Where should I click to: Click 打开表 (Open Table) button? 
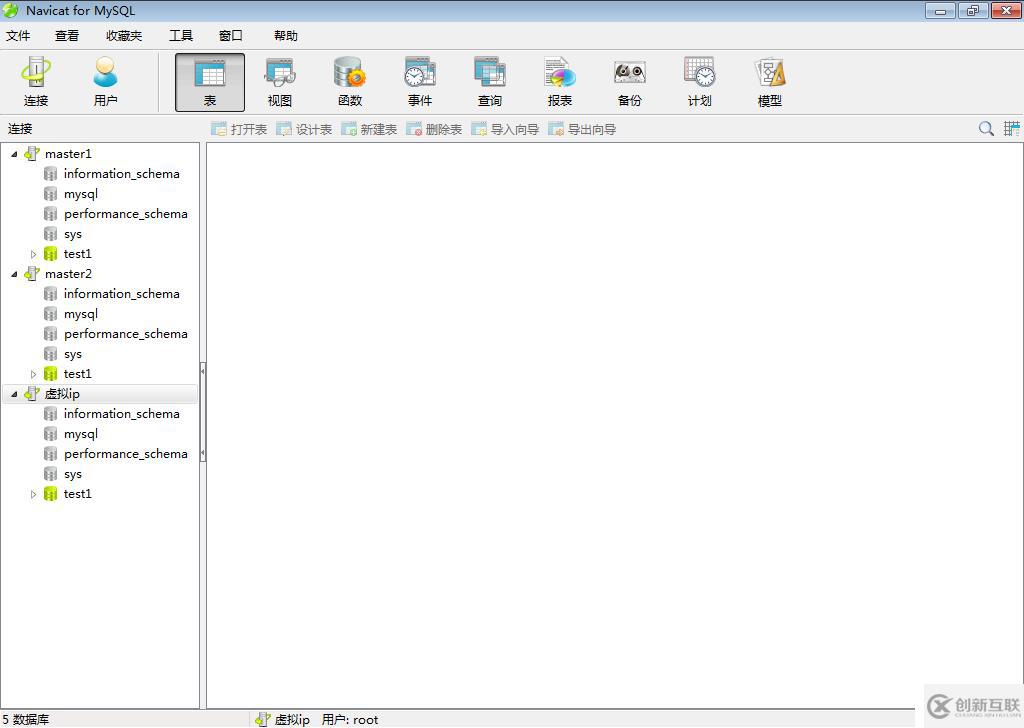pos(239,129)
